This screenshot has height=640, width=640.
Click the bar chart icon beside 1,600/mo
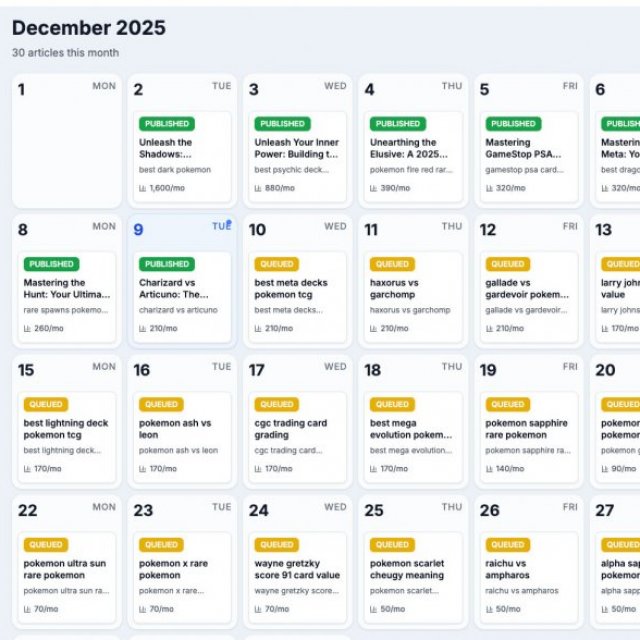(x=142, y=188)
